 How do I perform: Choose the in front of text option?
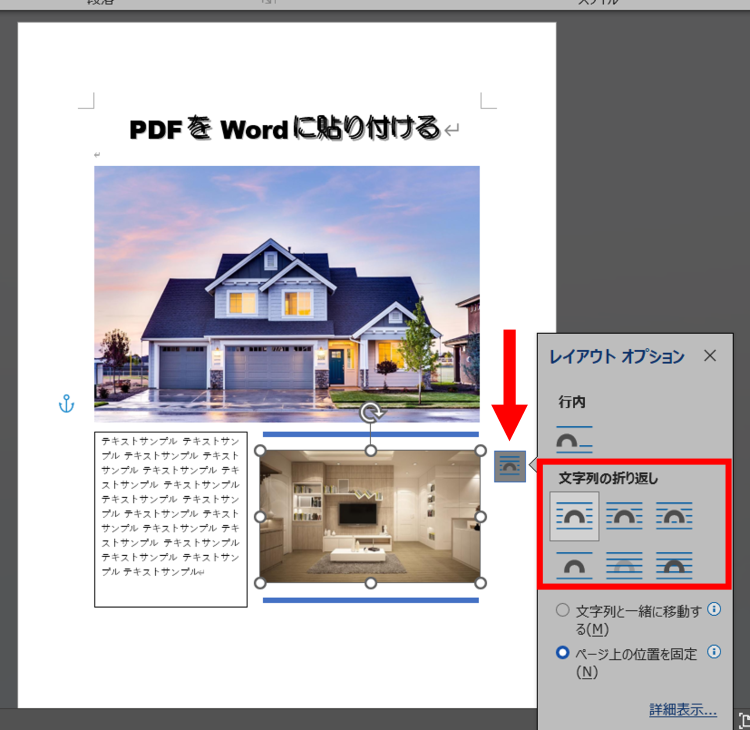(674, 566)
